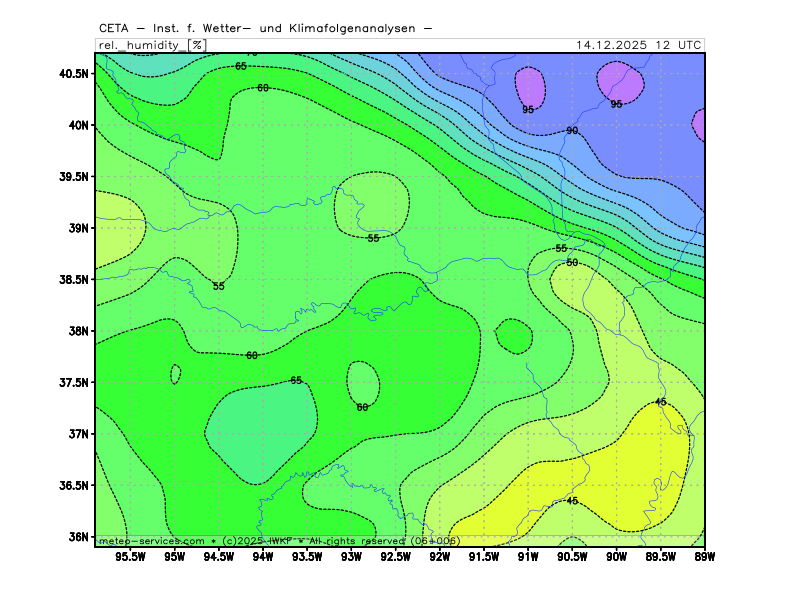Select the 92W longitude axis label

point(439,556)
